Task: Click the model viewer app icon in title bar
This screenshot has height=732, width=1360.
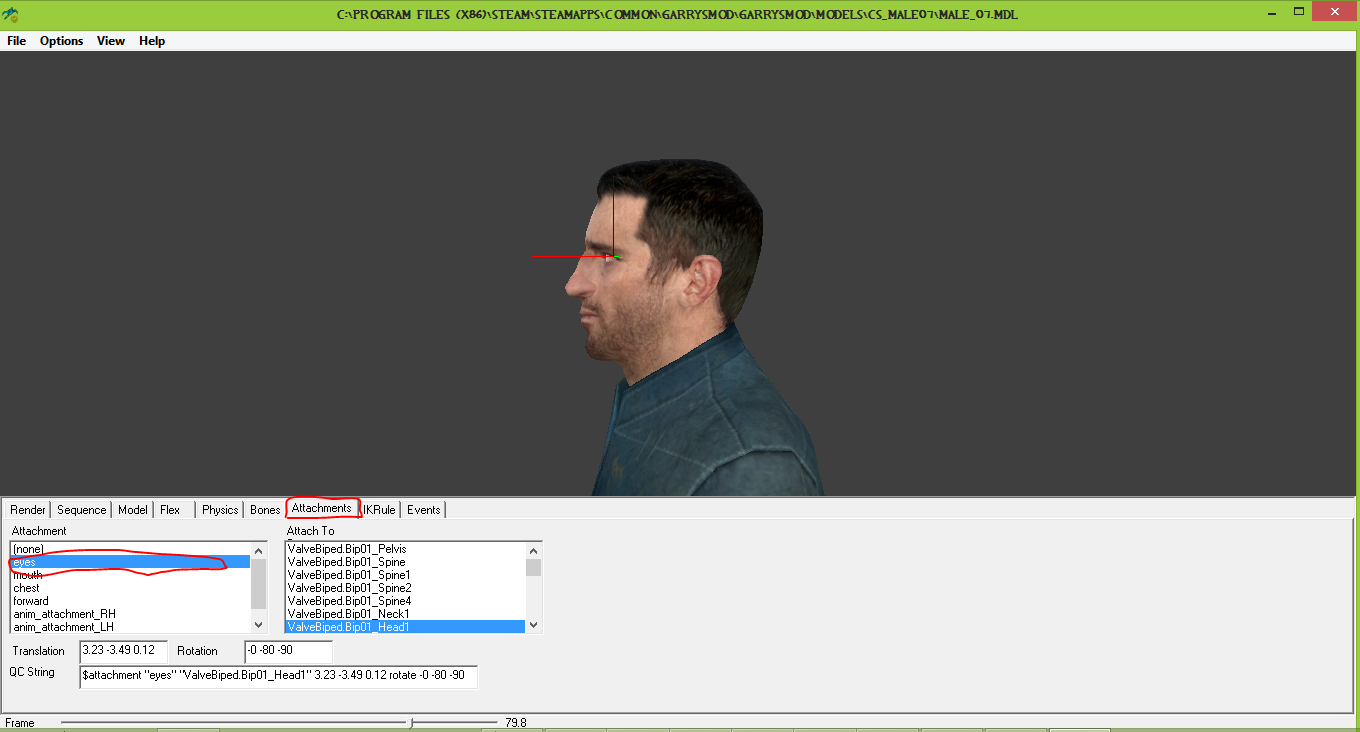Action: pyautogui.click(x=12, y=14)
